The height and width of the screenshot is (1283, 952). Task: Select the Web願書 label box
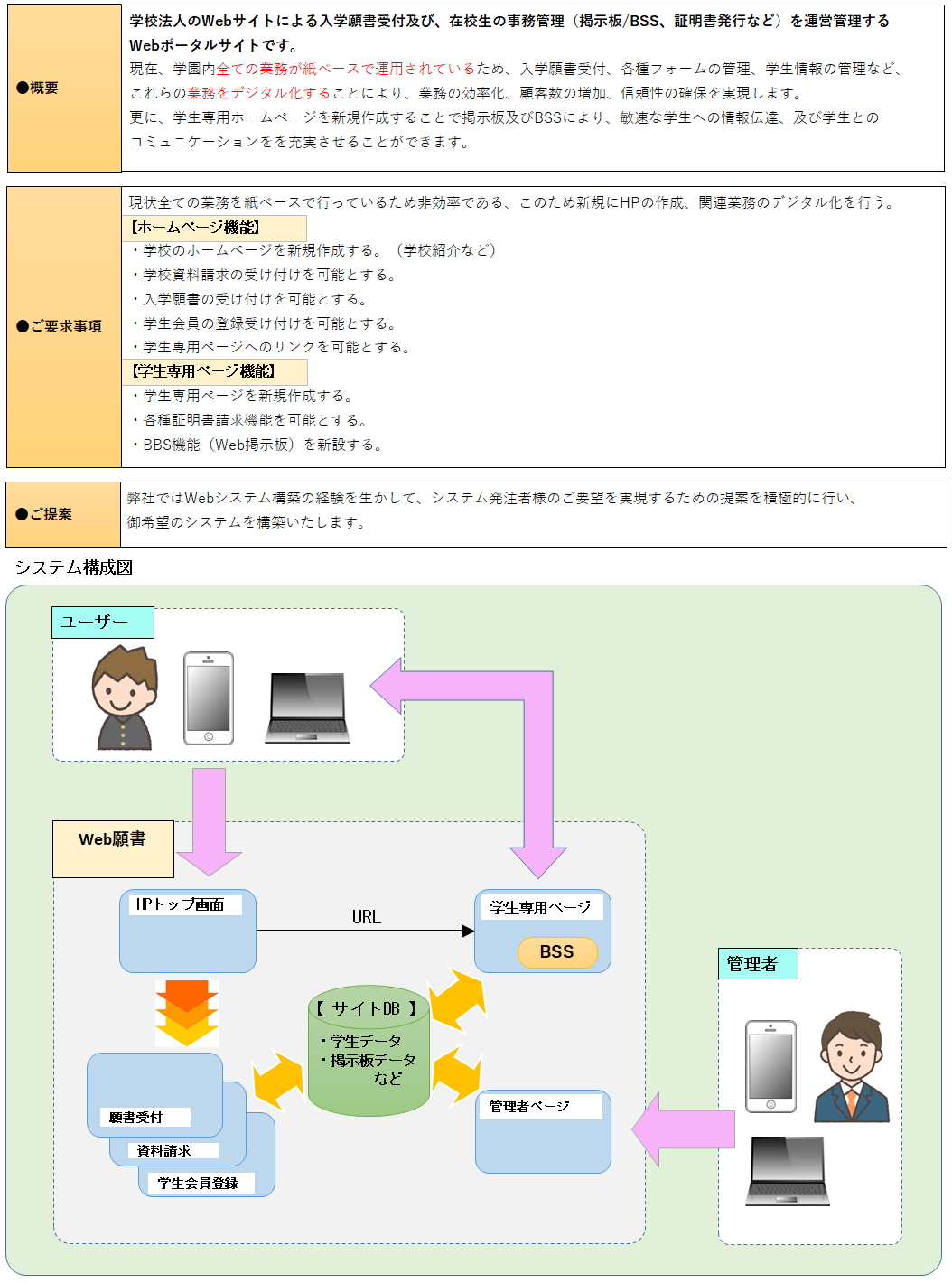pos(113,848)
